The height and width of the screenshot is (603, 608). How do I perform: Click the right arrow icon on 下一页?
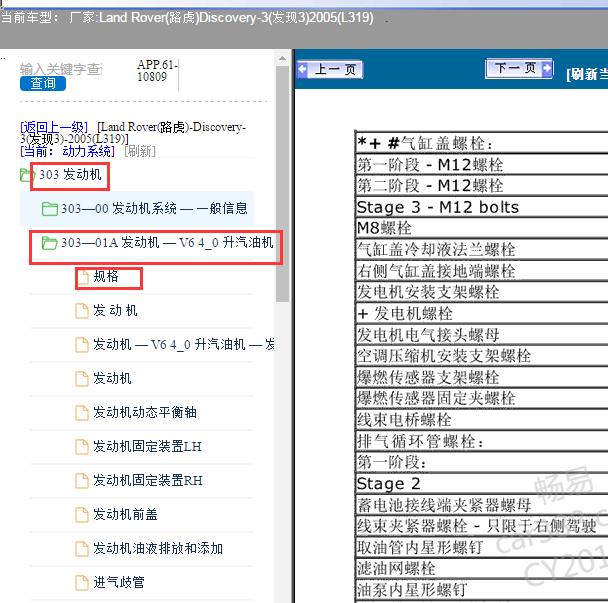547,69
